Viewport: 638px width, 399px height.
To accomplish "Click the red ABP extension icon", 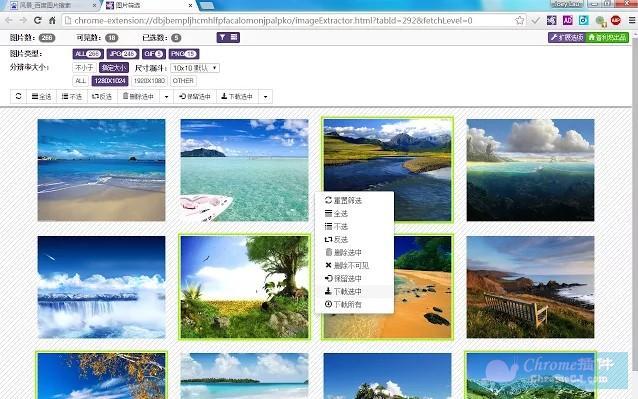I will tap(615, 20).
